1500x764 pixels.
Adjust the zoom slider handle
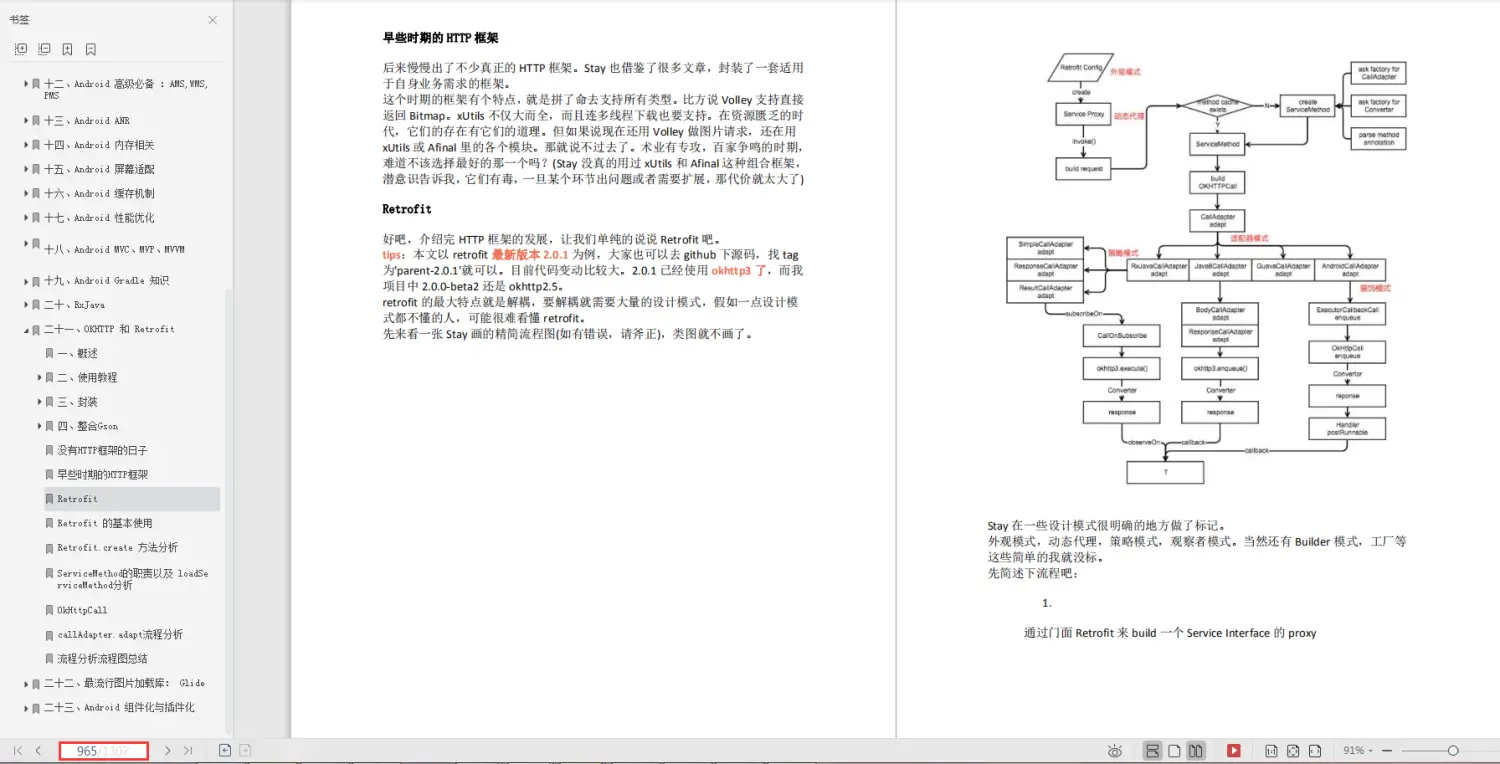click(x=1453, y=750)
